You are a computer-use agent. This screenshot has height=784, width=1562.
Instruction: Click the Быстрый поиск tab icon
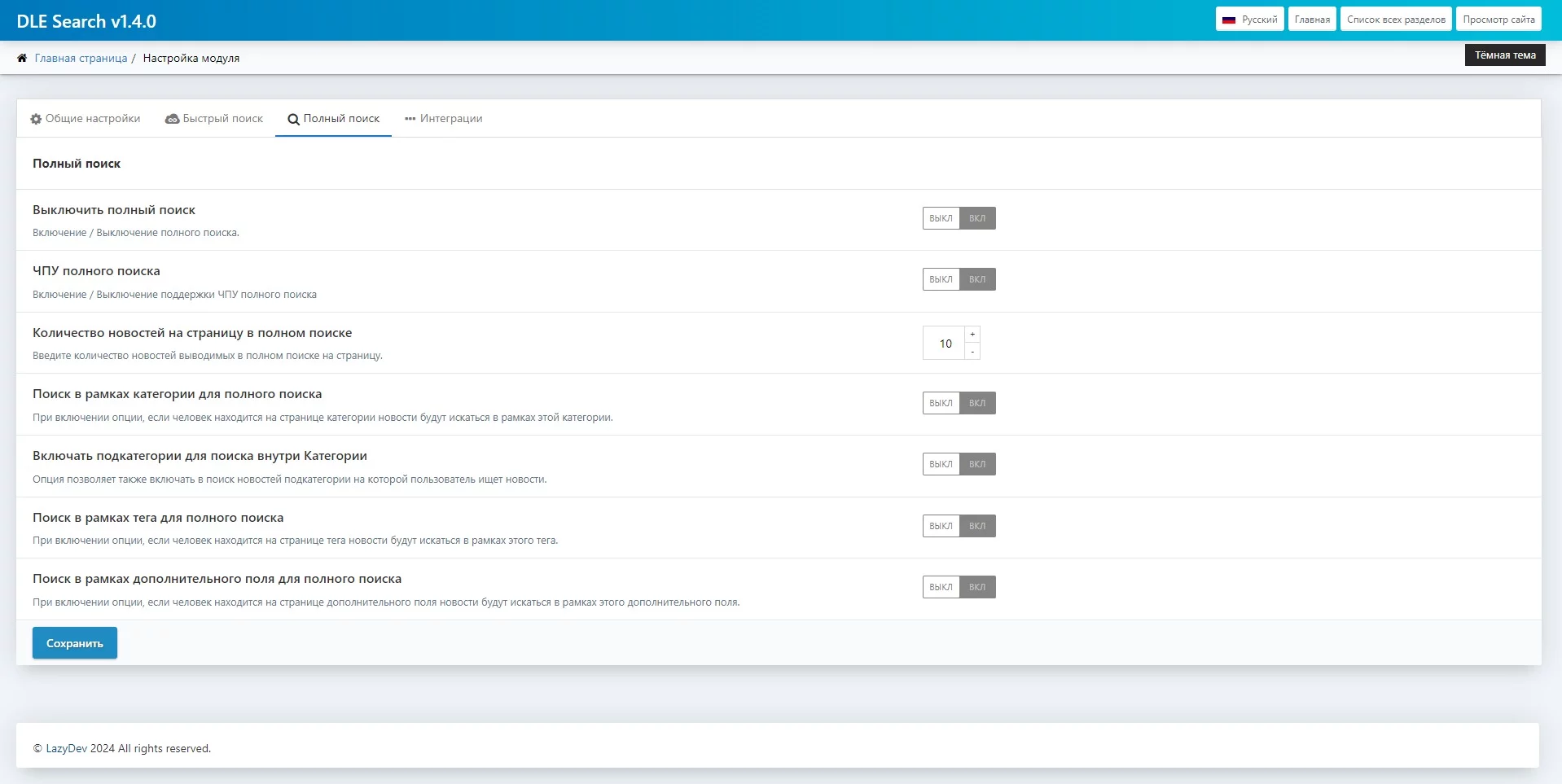tap(172, 119)
